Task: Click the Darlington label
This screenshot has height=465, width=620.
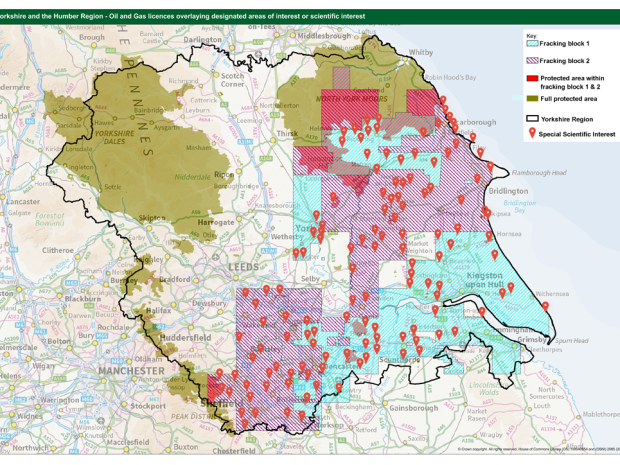Action: 202,40
